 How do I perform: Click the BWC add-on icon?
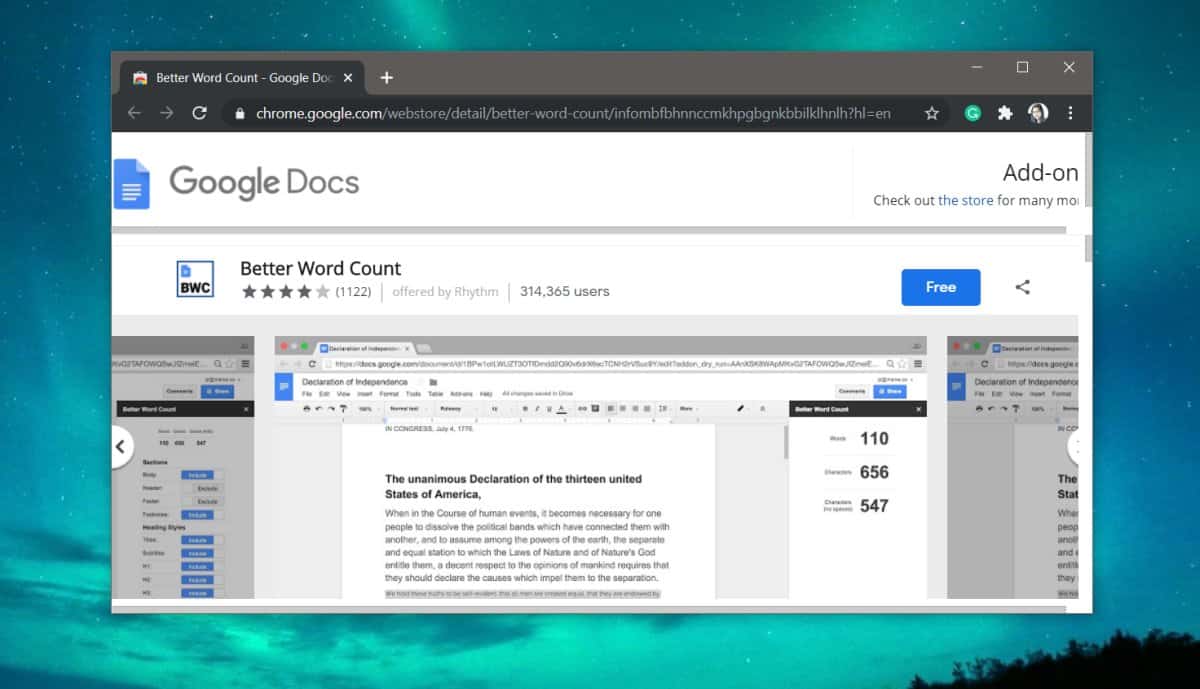click(195, 279)
